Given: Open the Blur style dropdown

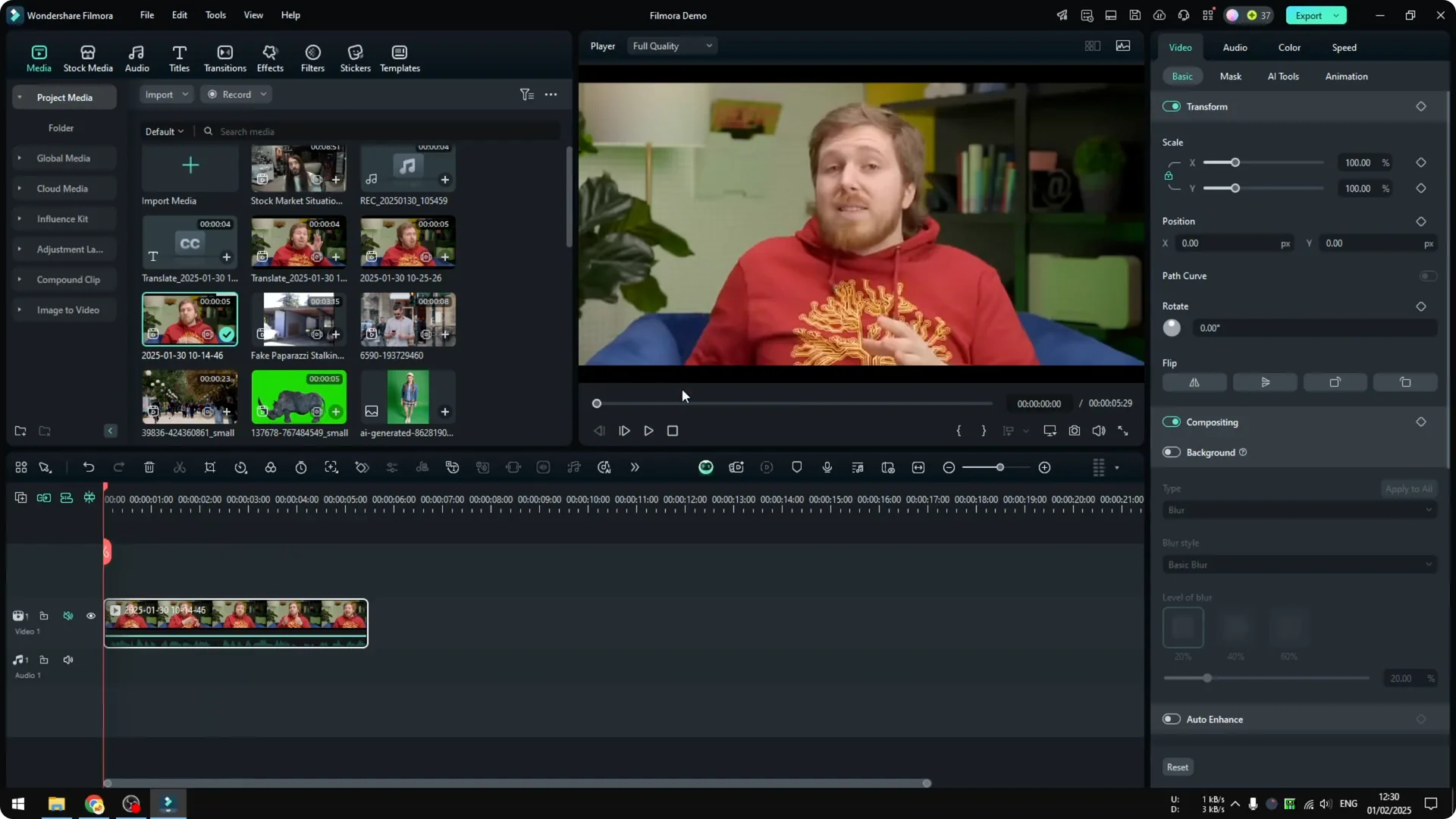Looking at the screenshot, I should pyautogui.click(x=1298, y=564).
